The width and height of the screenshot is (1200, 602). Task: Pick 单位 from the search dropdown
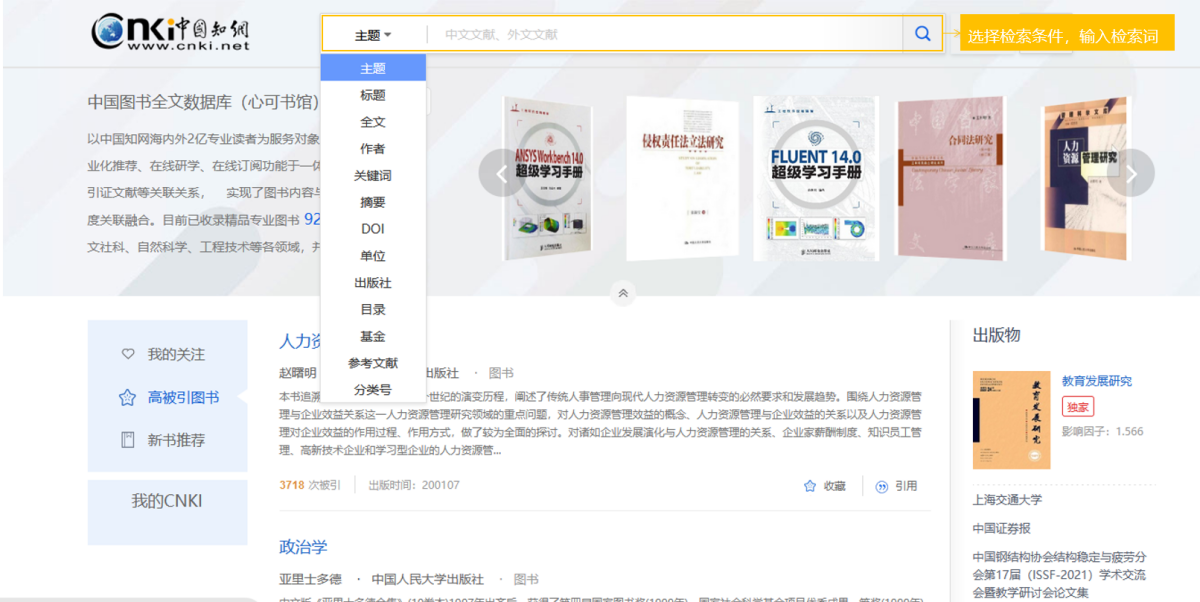(x=373, y=256)
